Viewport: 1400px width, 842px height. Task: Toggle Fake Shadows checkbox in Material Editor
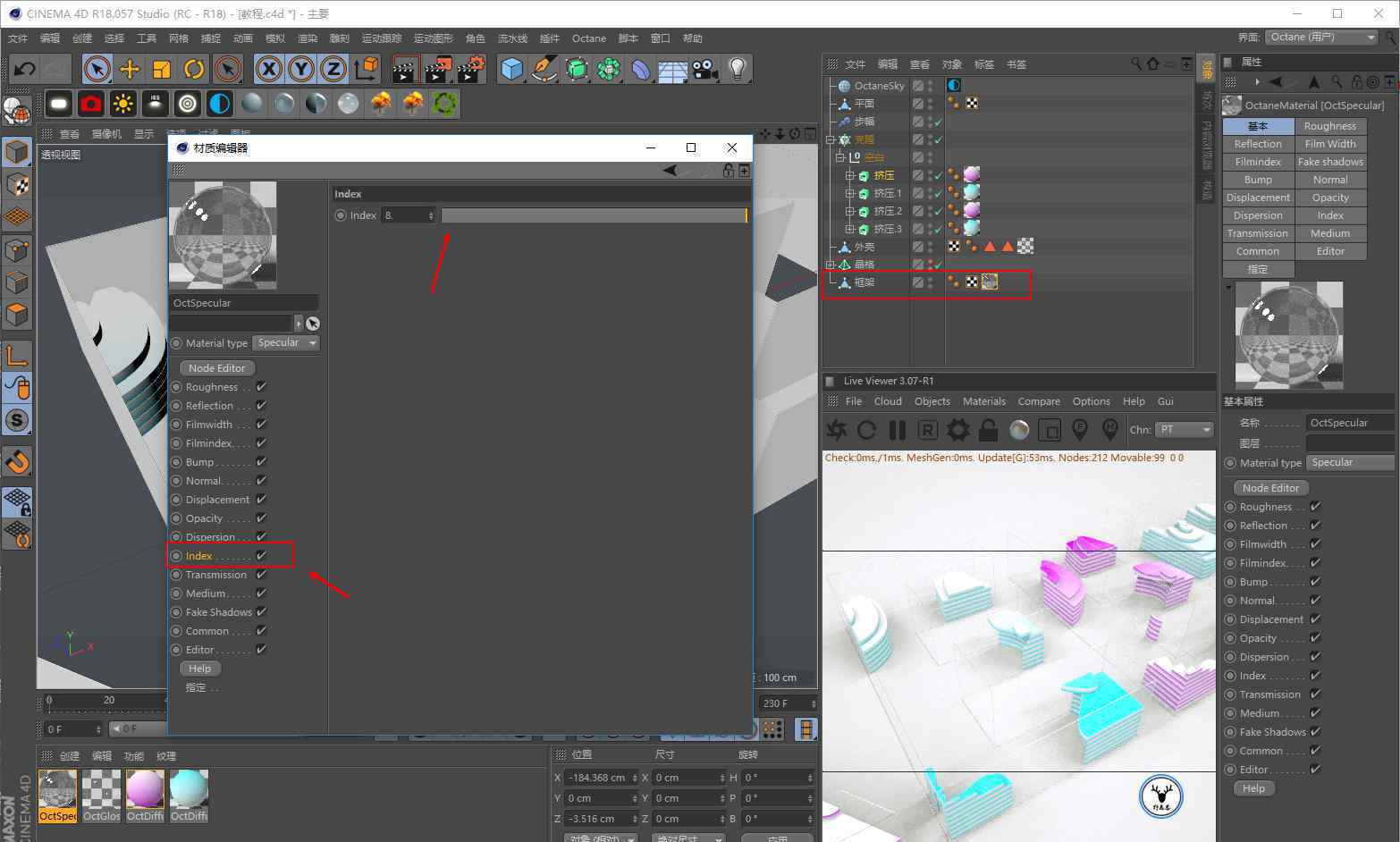click(x=261, y=612)
